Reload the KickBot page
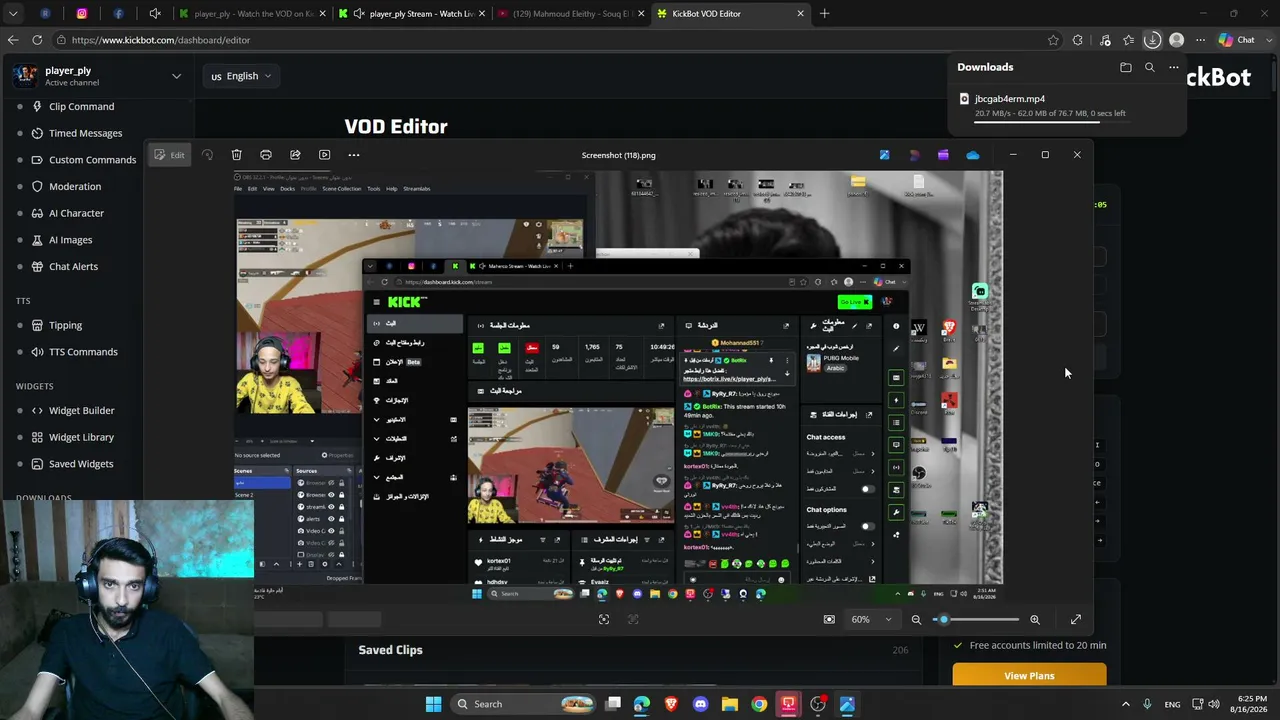This screenshot has height=720, width=1280. point(37,40)
